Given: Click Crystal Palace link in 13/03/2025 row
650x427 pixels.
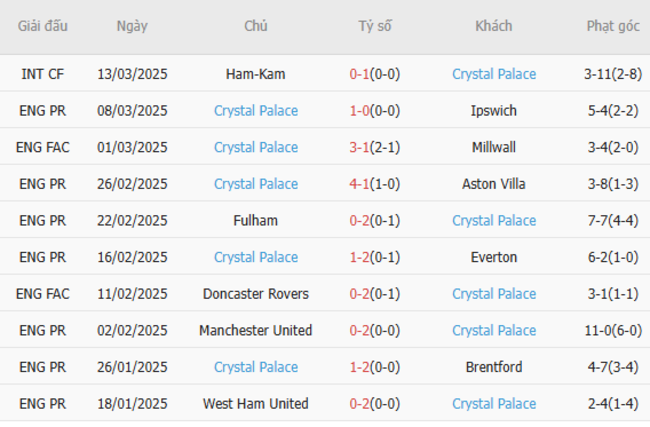Looking at the screenshot, I should (494, 74).
